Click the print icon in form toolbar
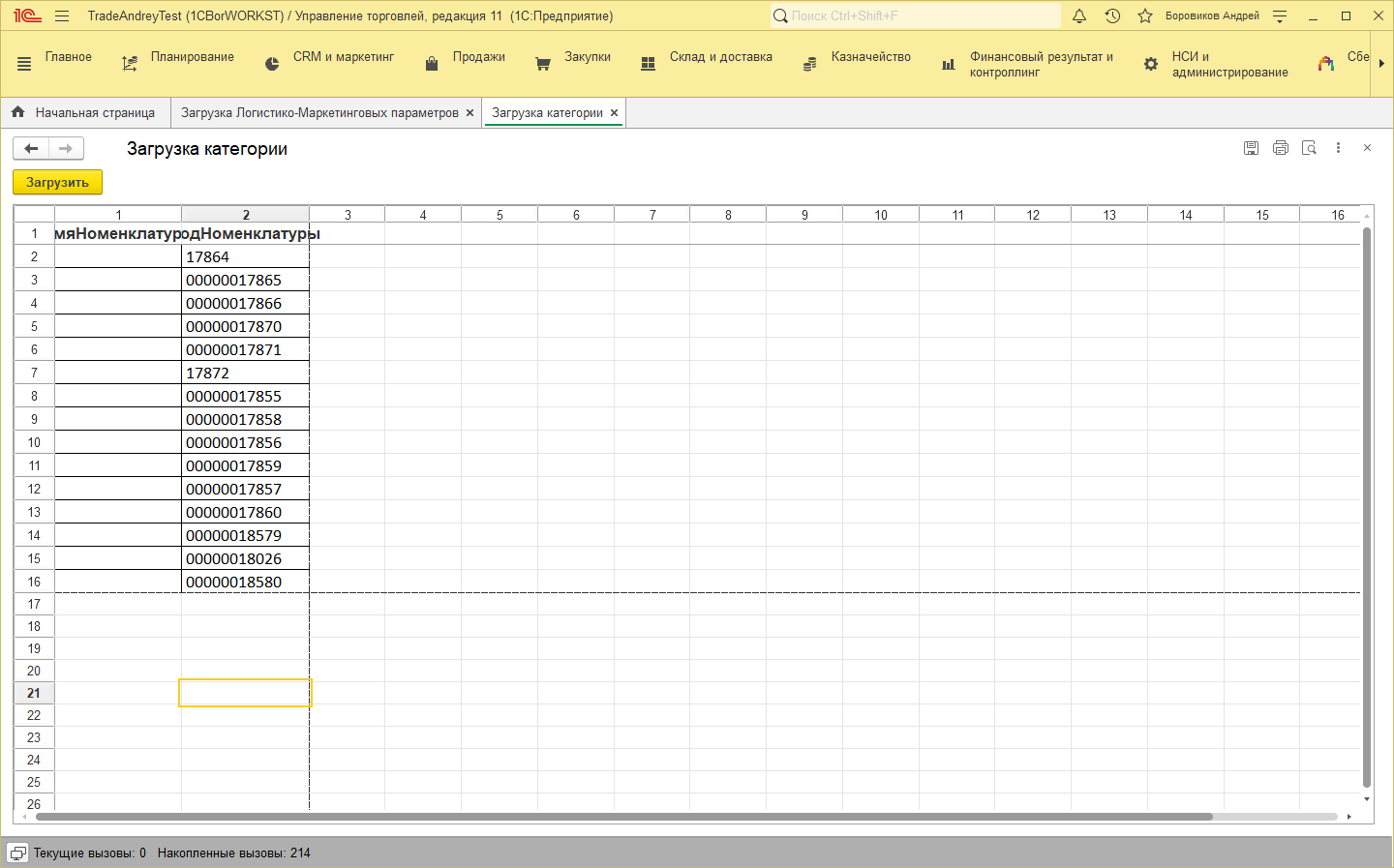The image size is (1394, 868). click(1280, 148)
